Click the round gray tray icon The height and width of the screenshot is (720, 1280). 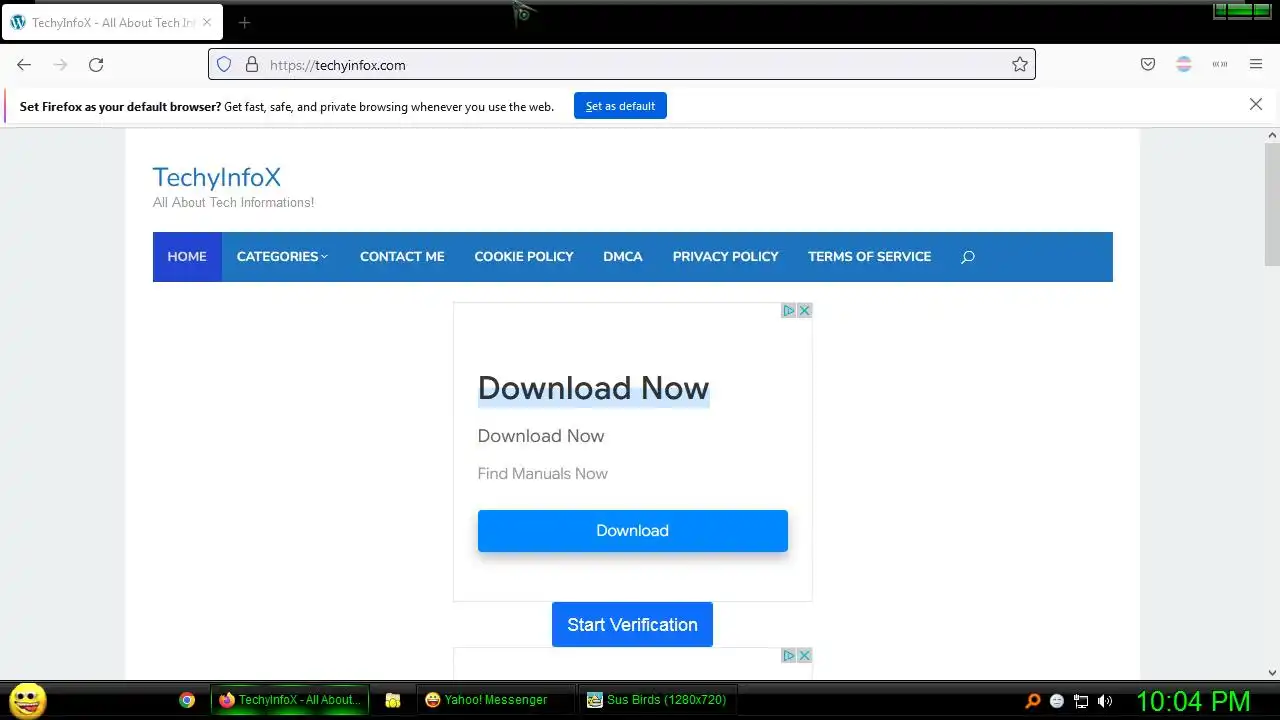pos(1057,701)
